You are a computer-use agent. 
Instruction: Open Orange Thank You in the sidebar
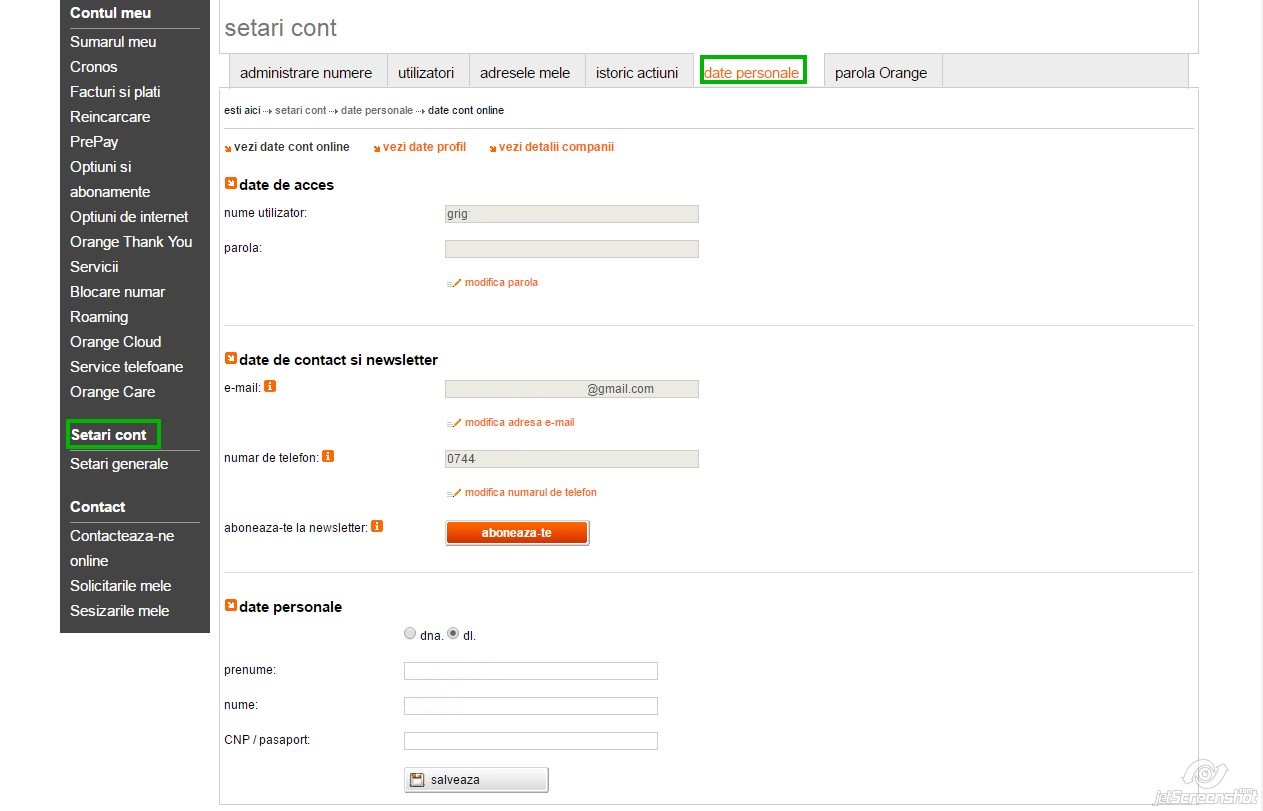pyautogui.click(x=131, y=242)
